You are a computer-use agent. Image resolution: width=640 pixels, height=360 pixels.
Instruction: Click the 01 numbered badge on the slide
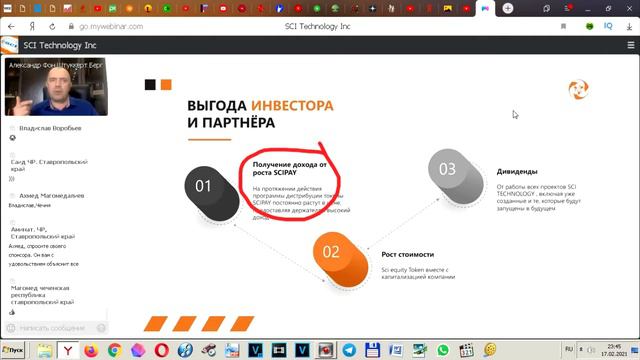click(x=212, y=193)
